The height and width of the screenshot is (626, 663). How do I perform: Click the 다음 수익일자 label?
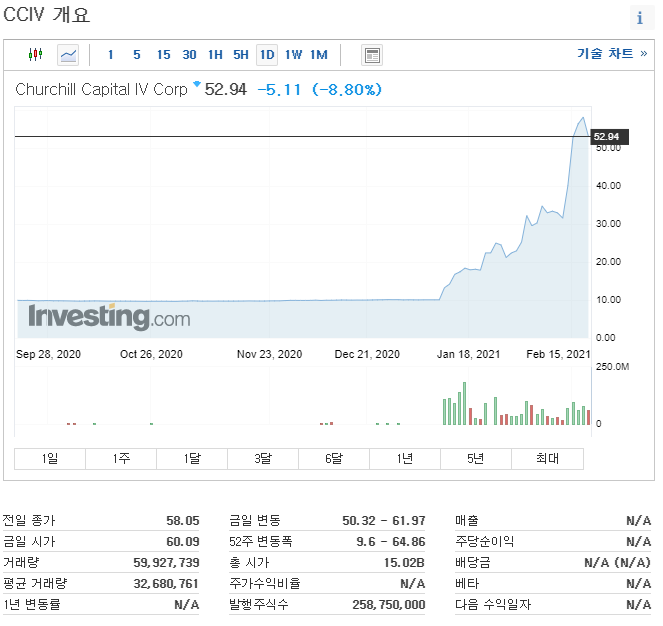tap(493, 605)
